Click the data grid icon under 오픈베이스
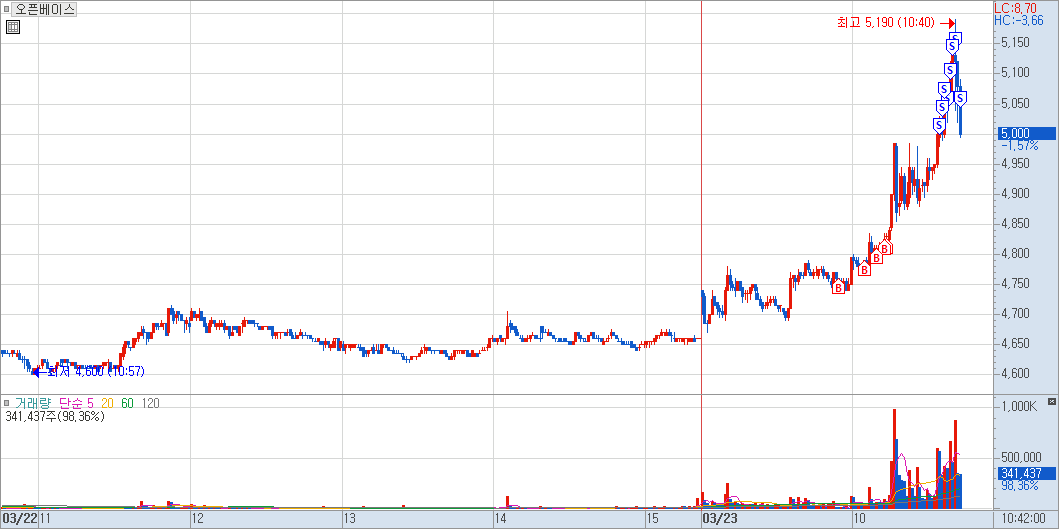1059x529 pixels. pyautogui.click(x=12, y=27)
